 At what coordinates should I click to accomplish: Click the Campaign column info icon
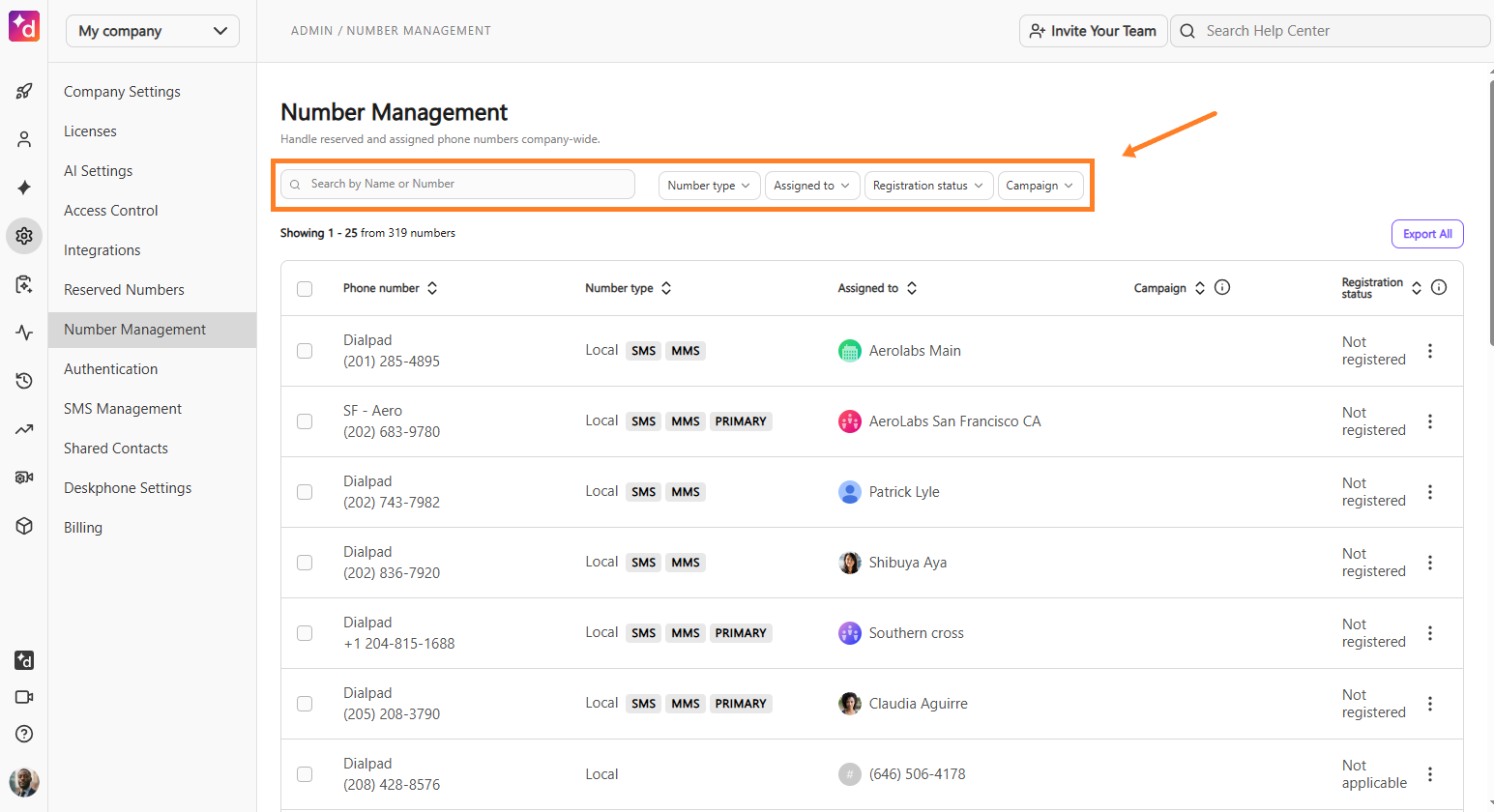1222,287
